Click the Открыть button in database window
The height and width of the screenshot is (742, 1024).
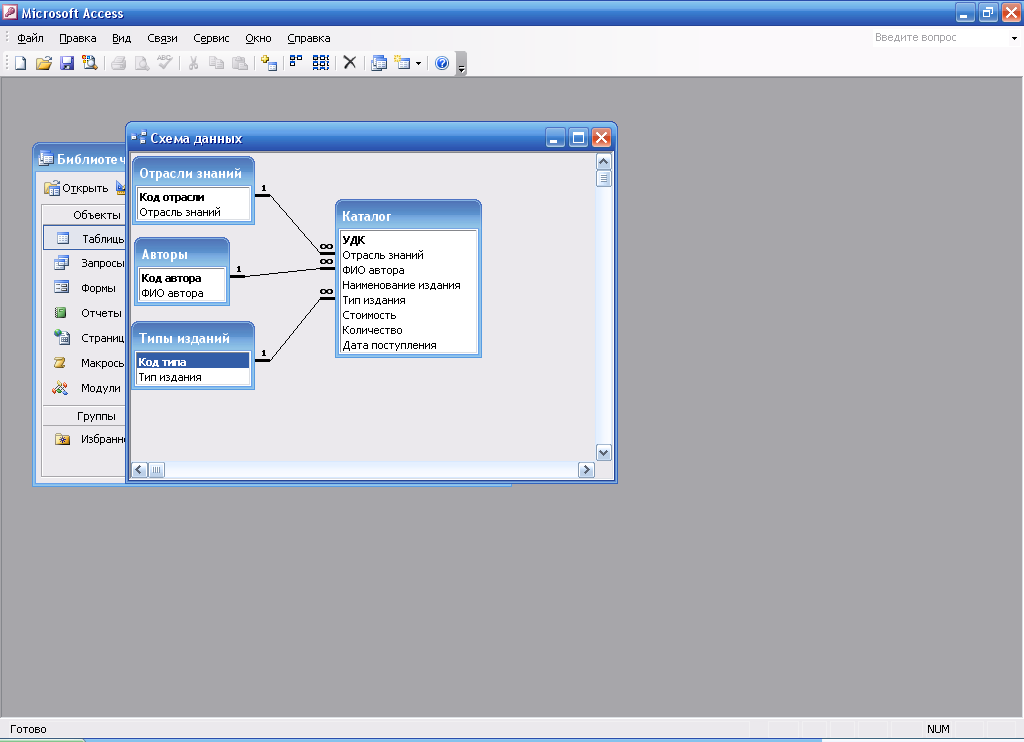(77, 188)
